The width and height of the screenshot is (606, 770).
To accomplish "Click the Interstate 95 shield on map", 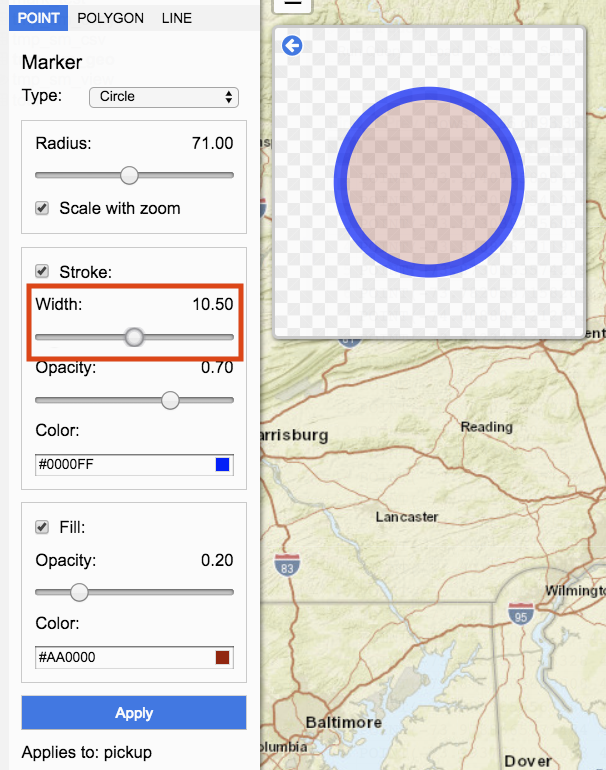I will [521, 614].
